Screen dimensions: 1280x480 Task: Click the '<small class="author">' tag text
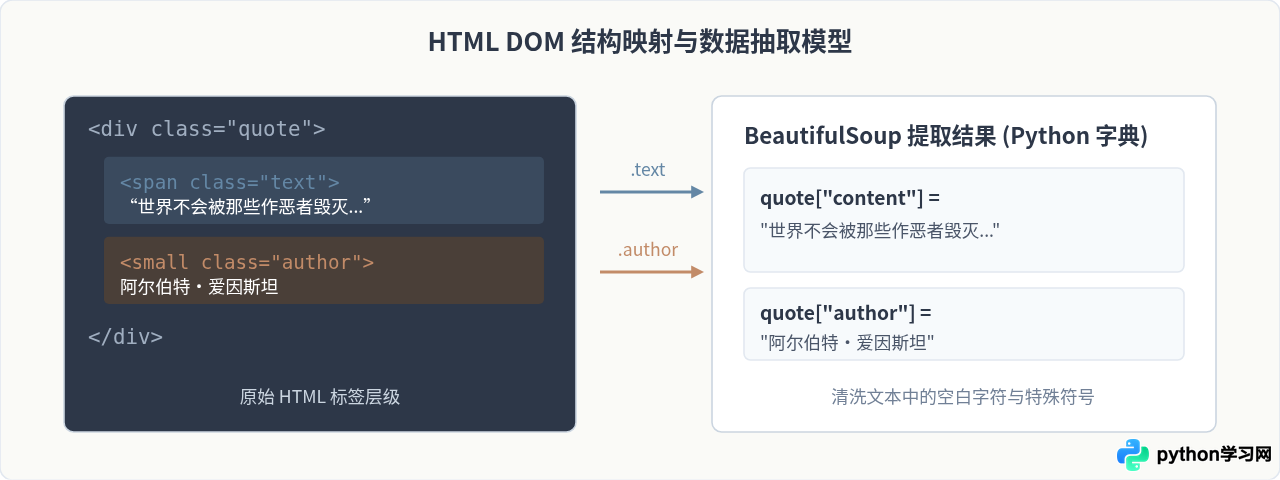click(x=247, y=262)
